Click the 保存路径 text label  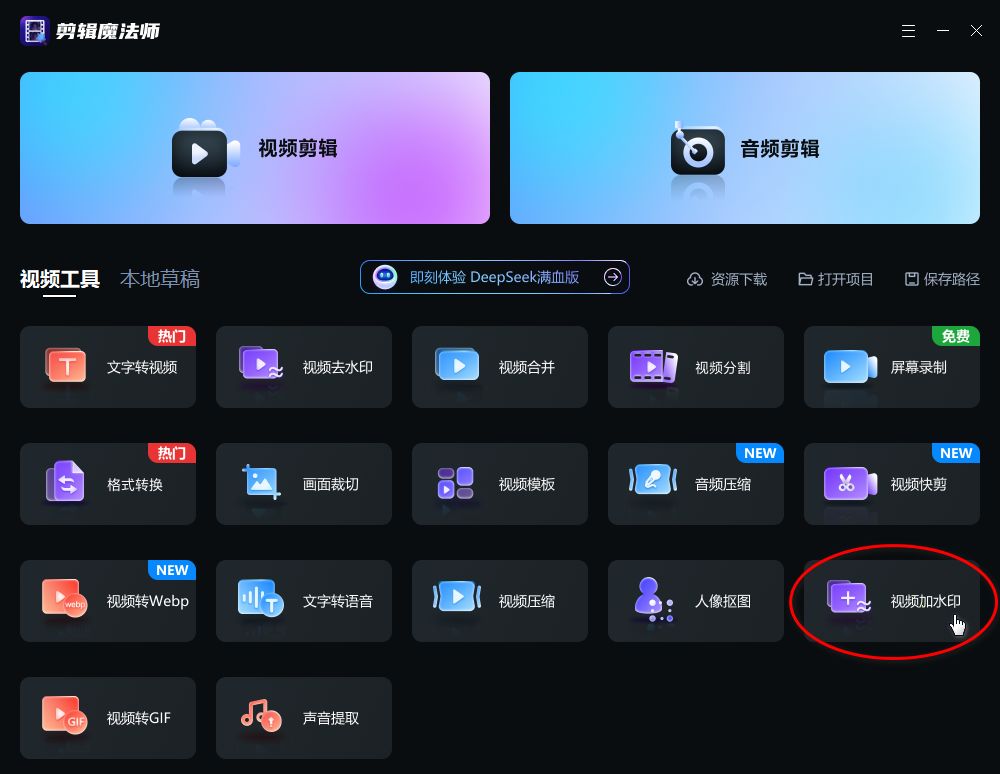point(952,279)
